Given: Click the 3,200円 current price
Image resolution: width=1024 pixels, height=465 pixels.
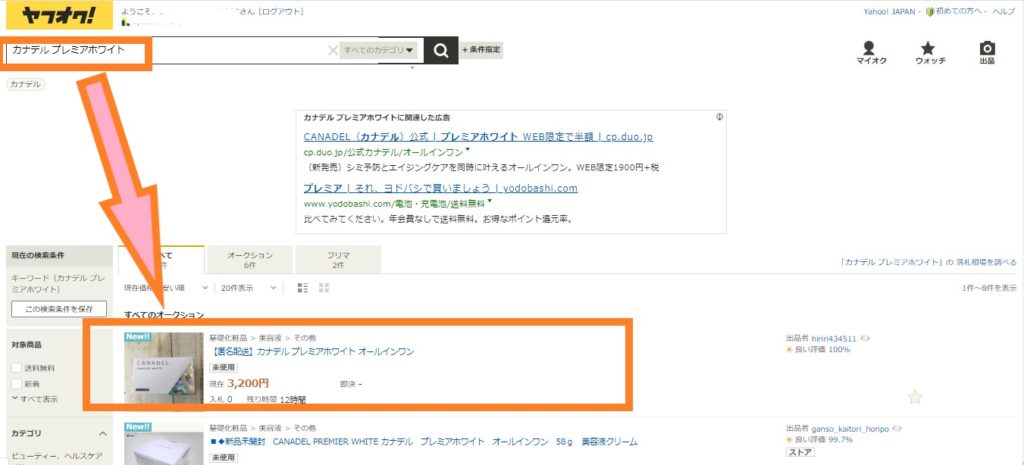Looking at the screenshot, I should [x=248, y=383].
